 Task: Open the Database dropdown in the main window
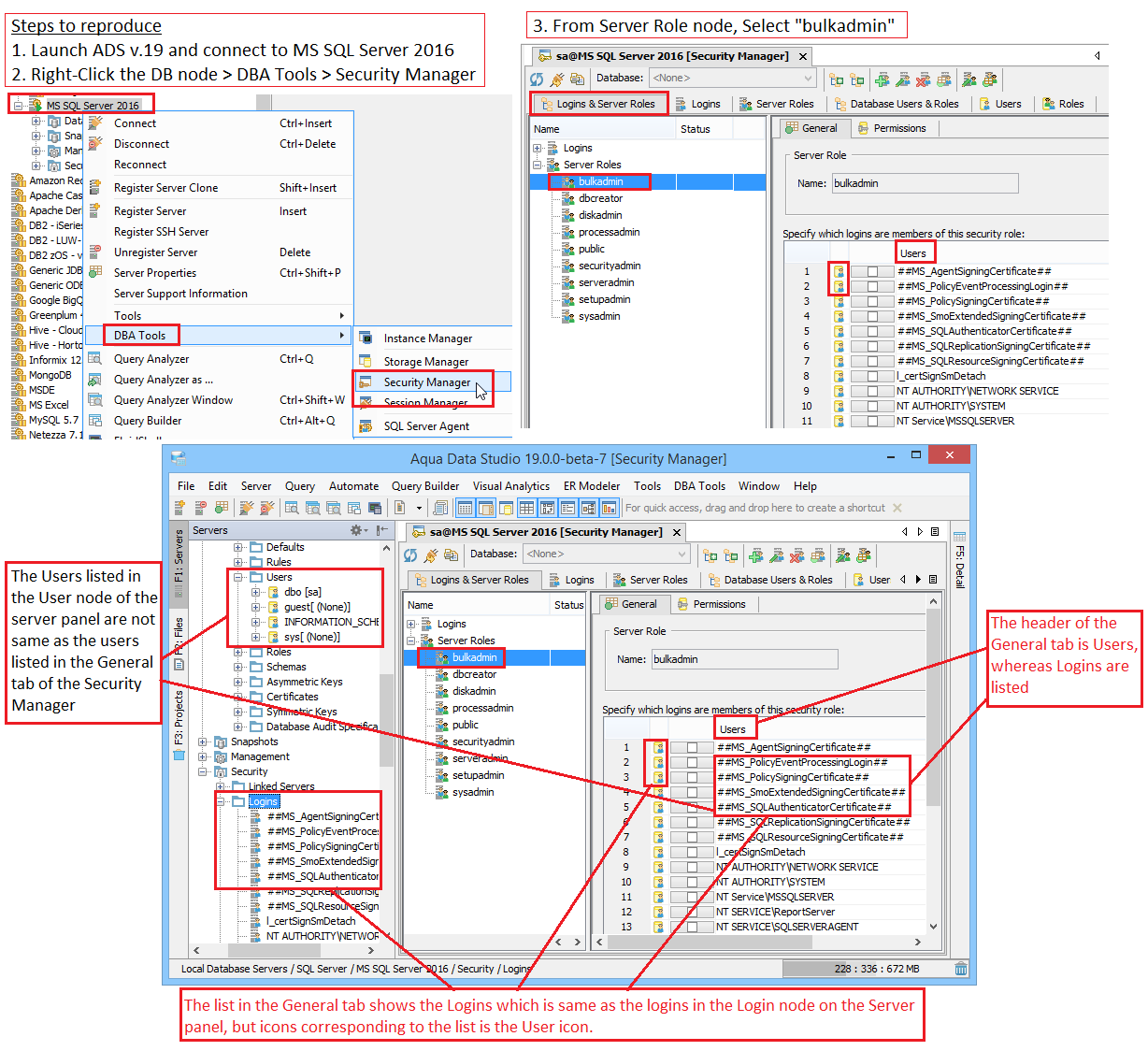[x=606, y=554]
